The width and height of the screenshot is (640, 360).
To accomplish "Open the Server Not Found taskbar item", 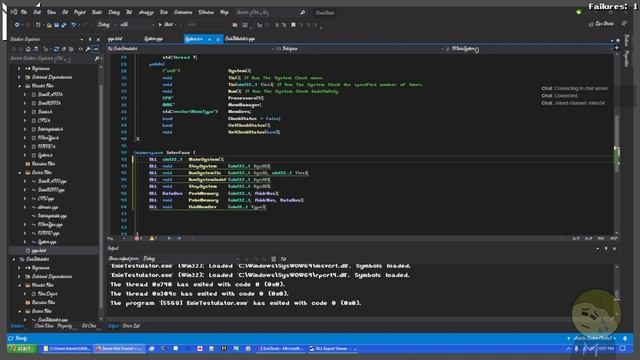I will pyautogui.click(x=118, y=349).
